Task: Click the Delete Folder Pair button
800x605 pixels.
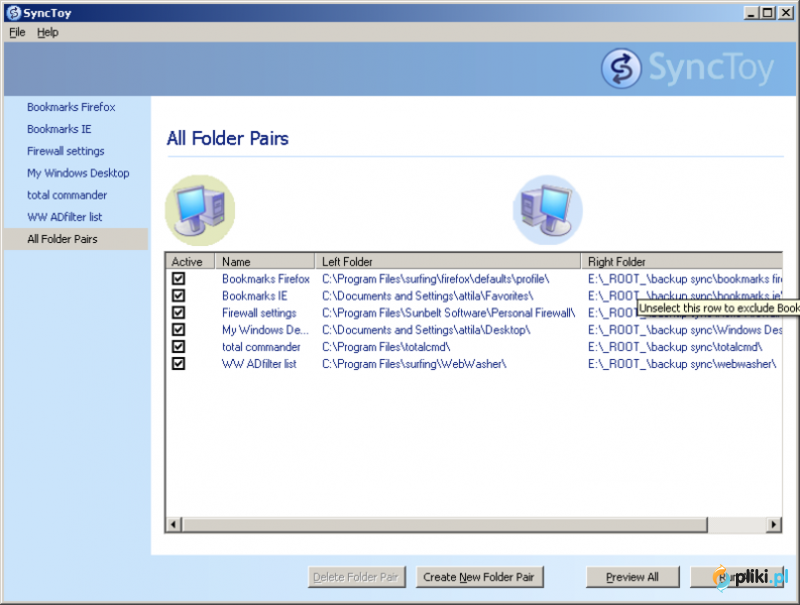Action: [356, 577]
